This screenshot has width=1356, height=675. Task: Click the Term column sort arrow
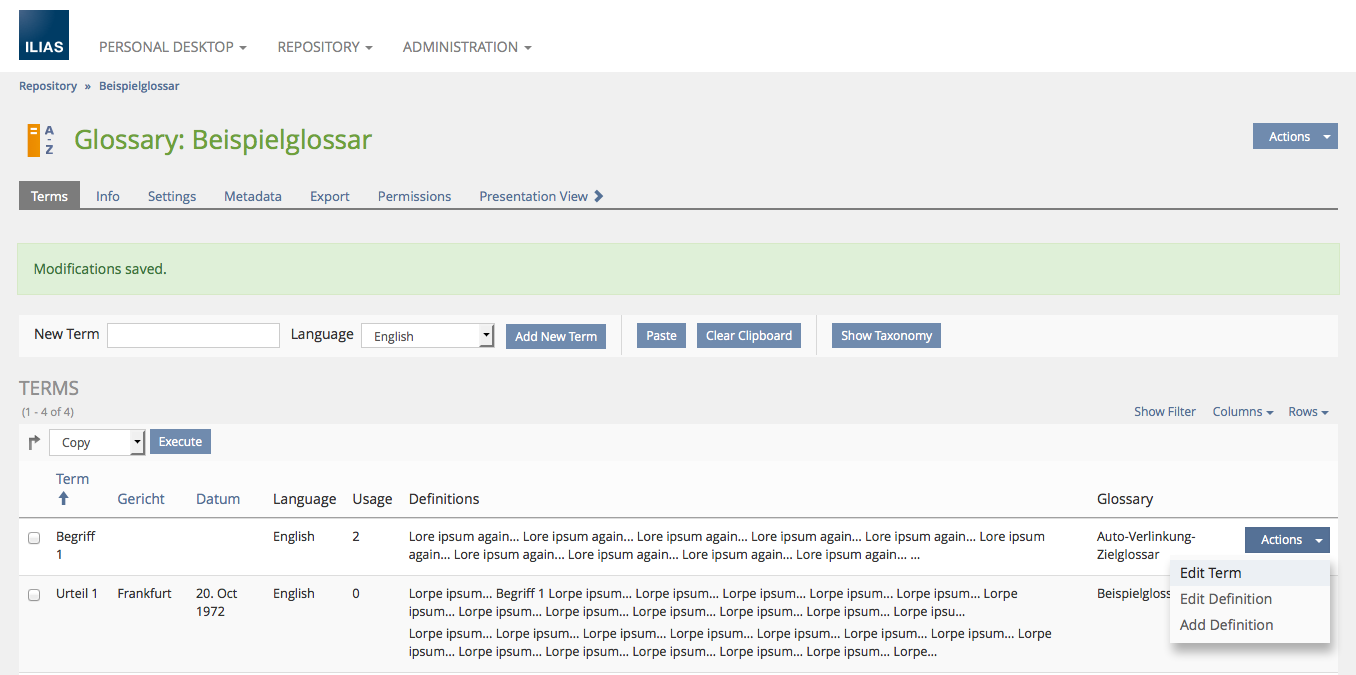(64, 498)
